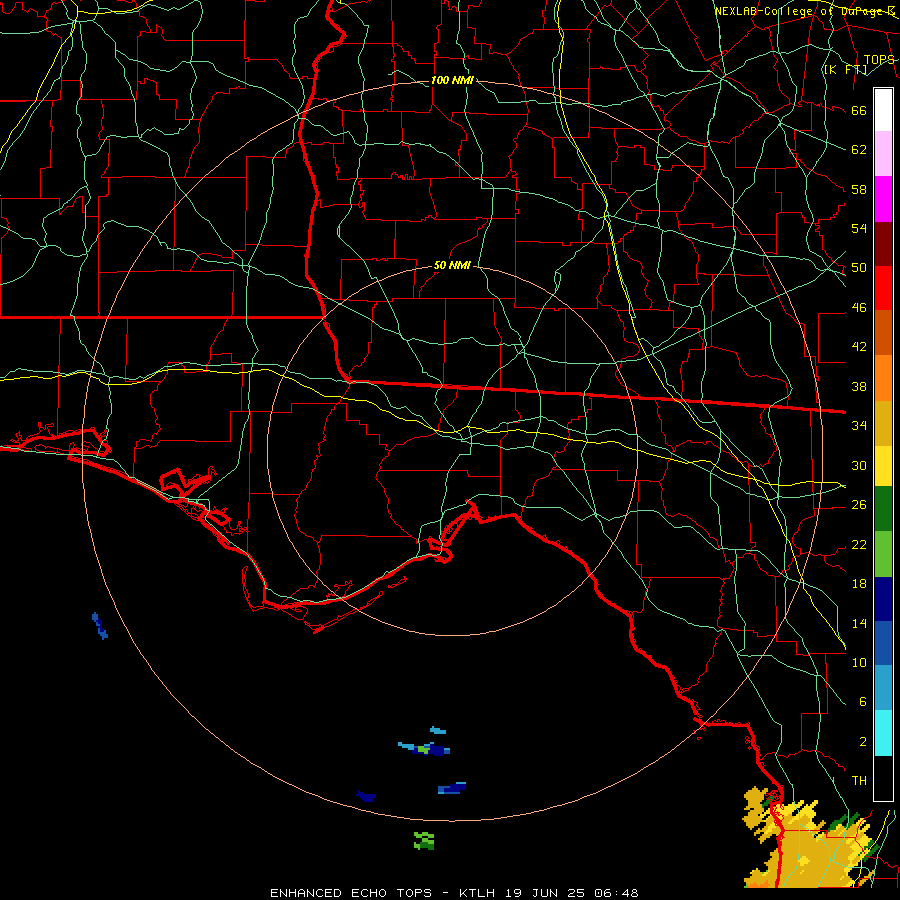Screen dimensions: 900x900
Task: Click the legend value "30"
Action: point(859,465)
